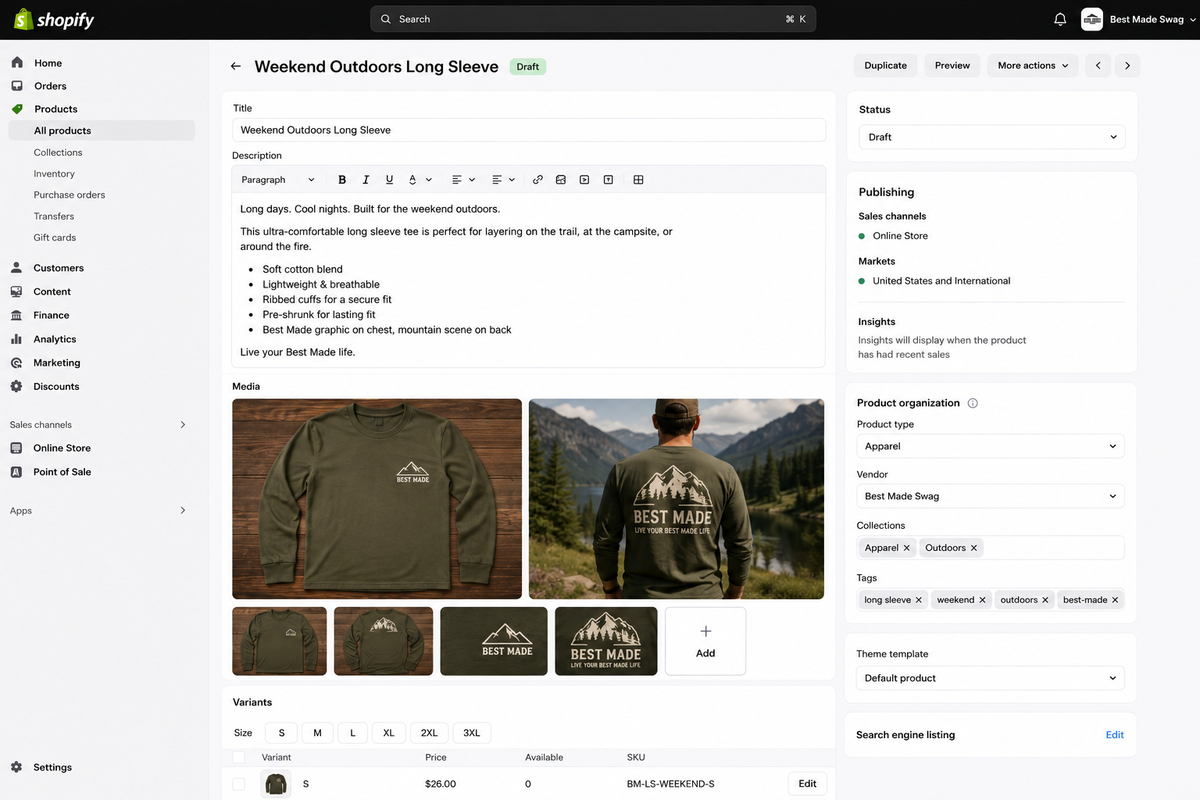Click Edit on S variant row
The width and height of the screenshot is (1200, 800).
click(807, 784)
